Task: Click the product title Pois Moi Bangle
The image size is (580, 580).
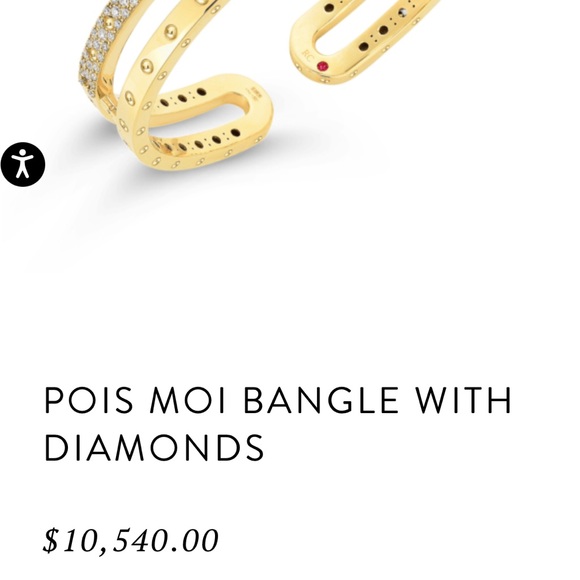Action: click(277, 424)
